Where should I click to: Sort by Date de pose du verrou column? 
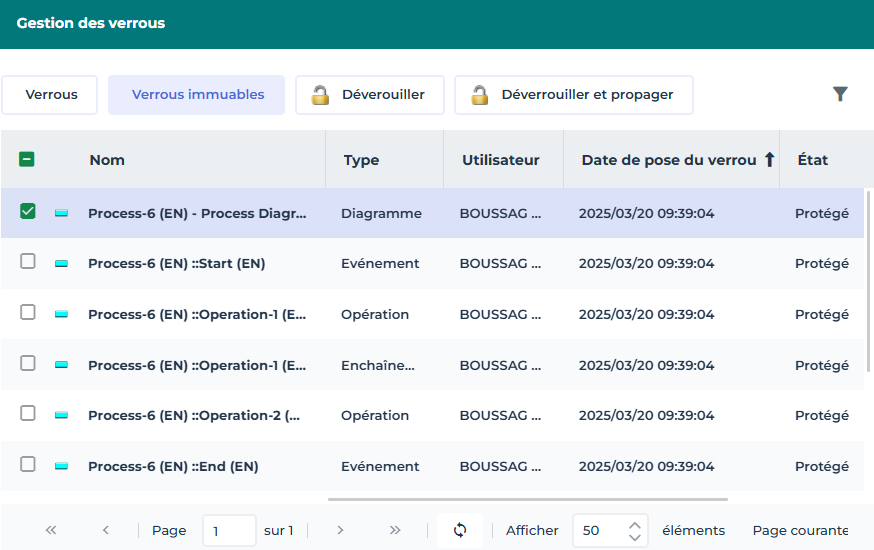(x=670, y=160)
